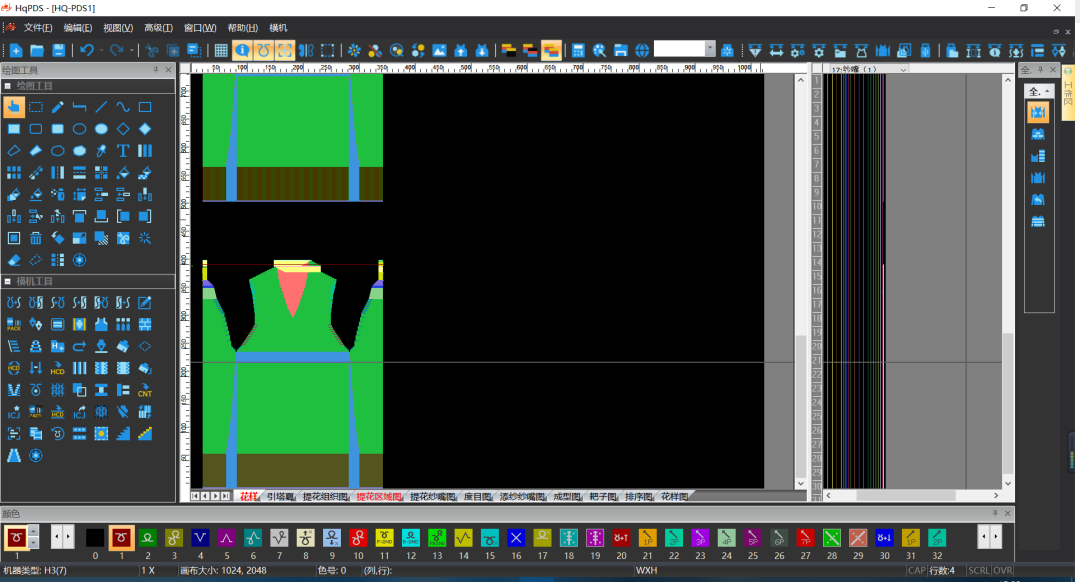Toggle the highlighted color layers button
The image size is (1080, 582).
point(551,50)
